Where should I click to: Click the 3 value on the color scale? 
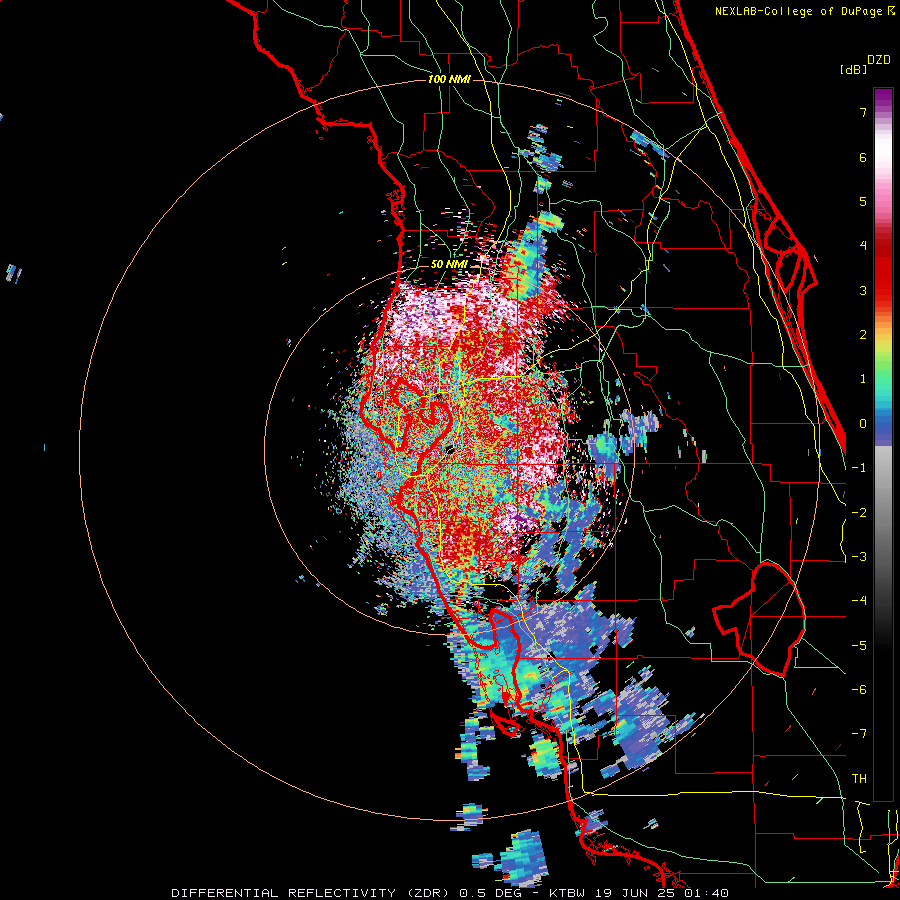pos(863,290)
